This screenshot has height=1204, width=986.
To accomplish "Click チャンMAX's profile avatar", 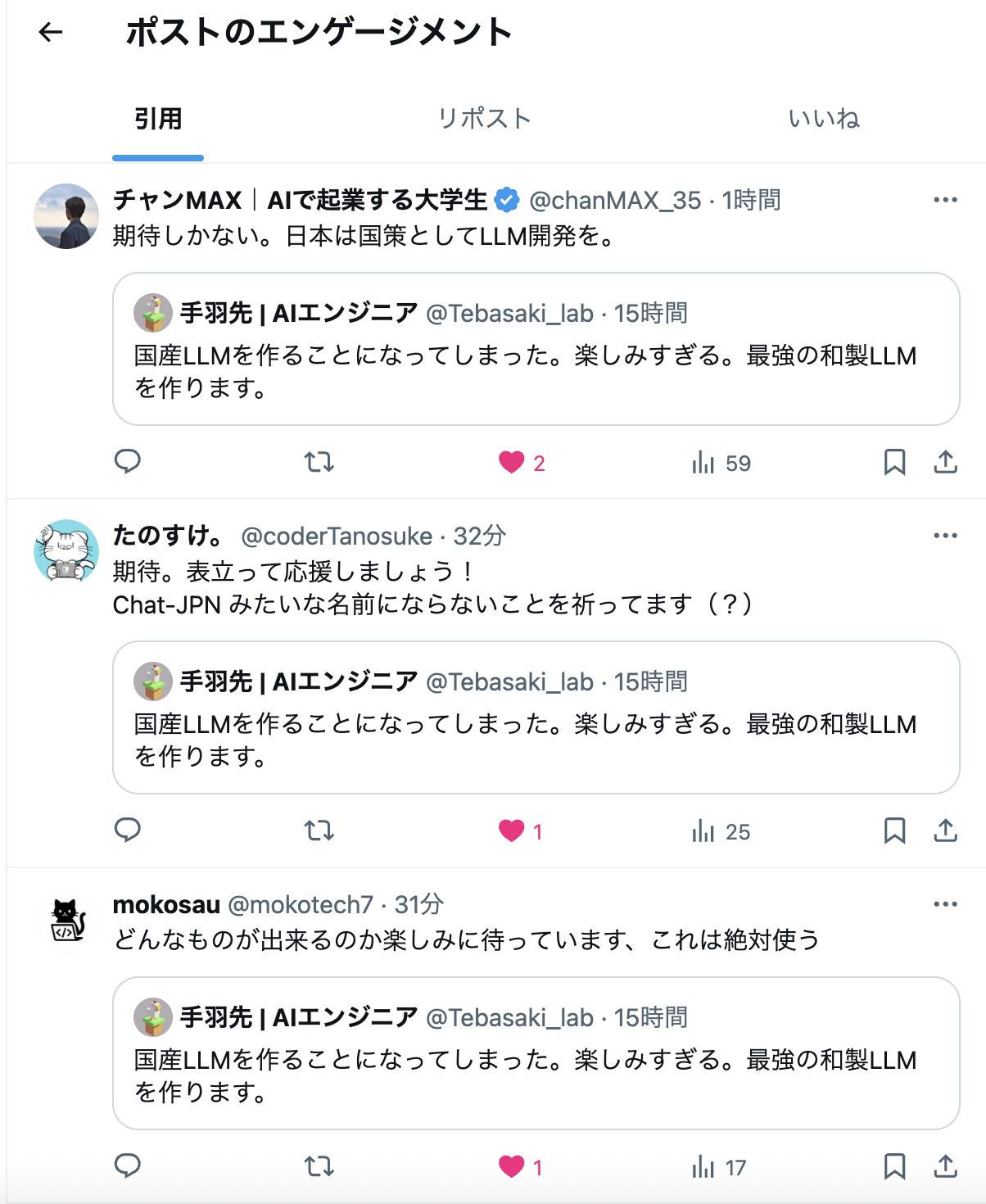I will point(66,216).
